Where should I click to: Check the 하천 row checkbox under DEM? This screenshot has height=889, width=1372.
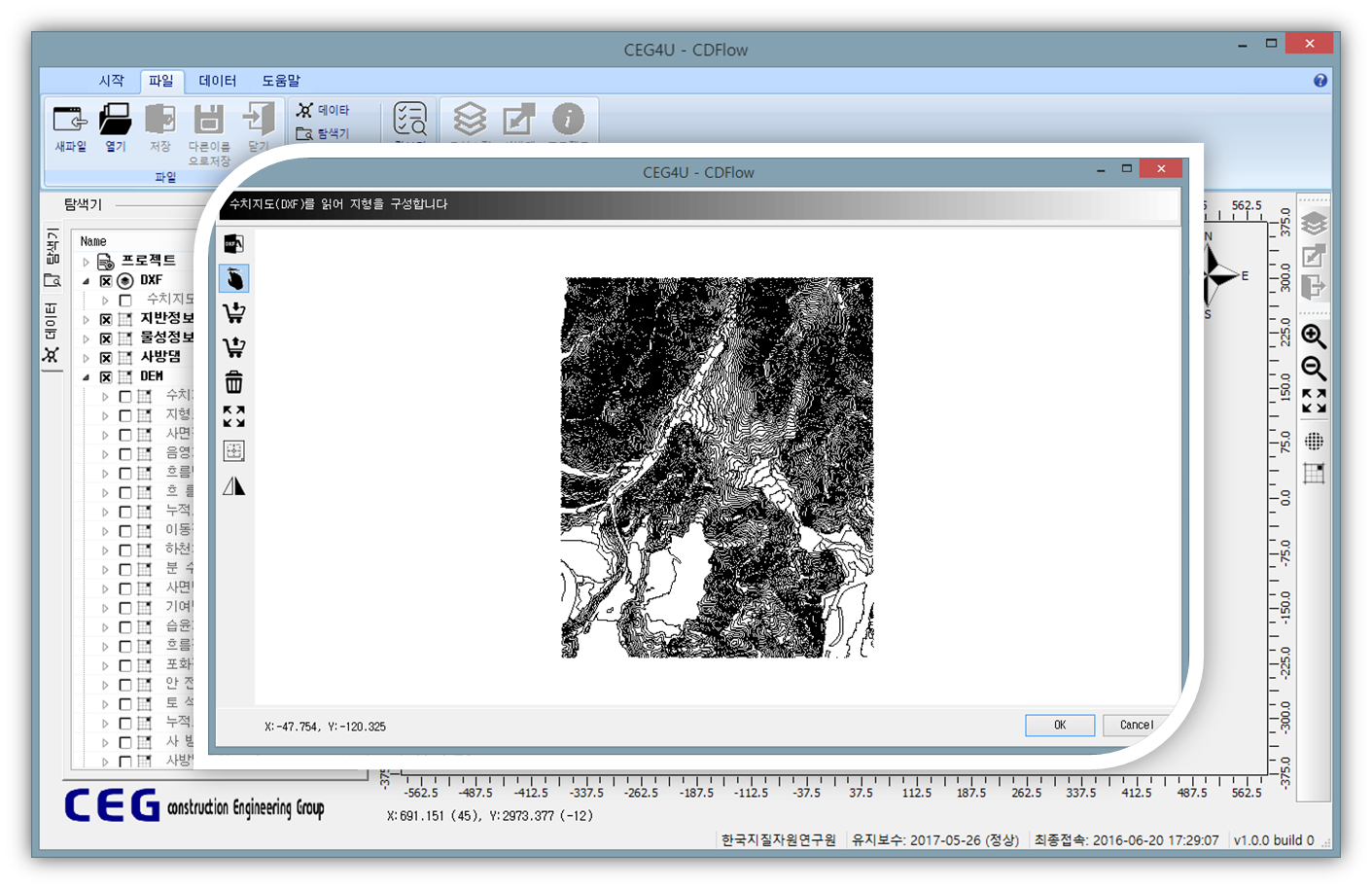click(125, 551)
